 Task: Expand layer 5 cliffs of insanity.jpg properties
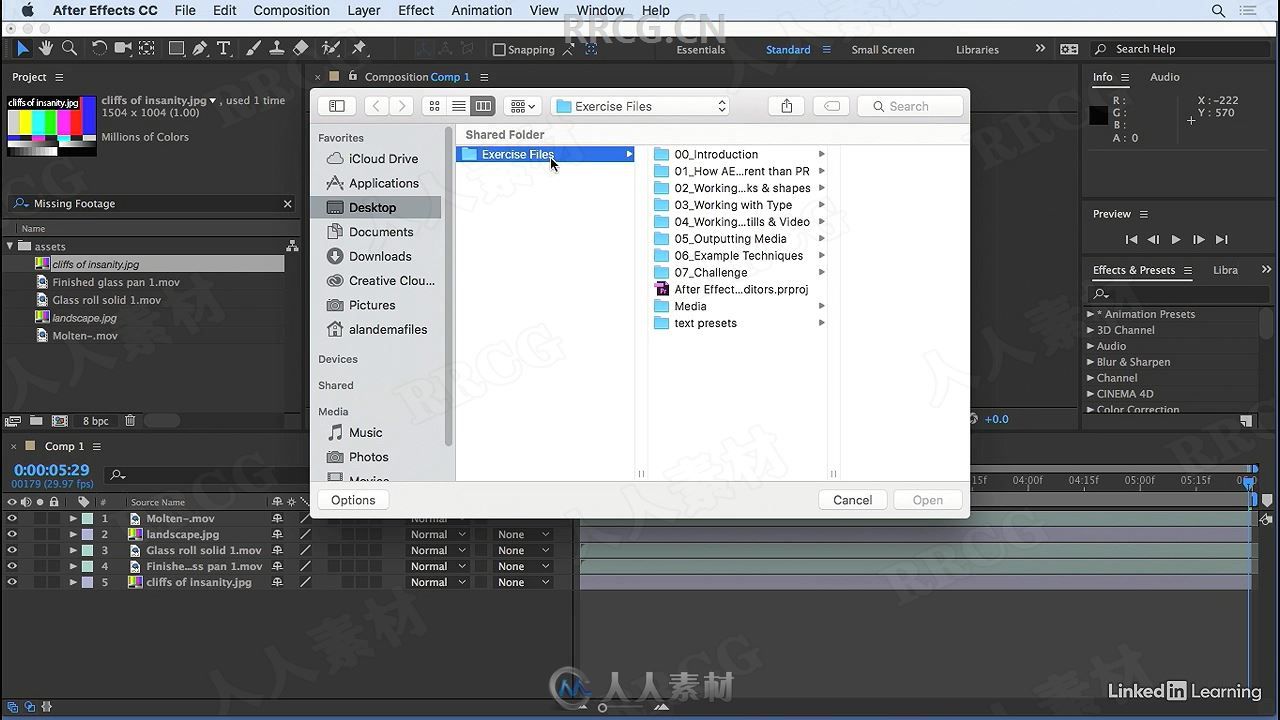click(73, 582)
